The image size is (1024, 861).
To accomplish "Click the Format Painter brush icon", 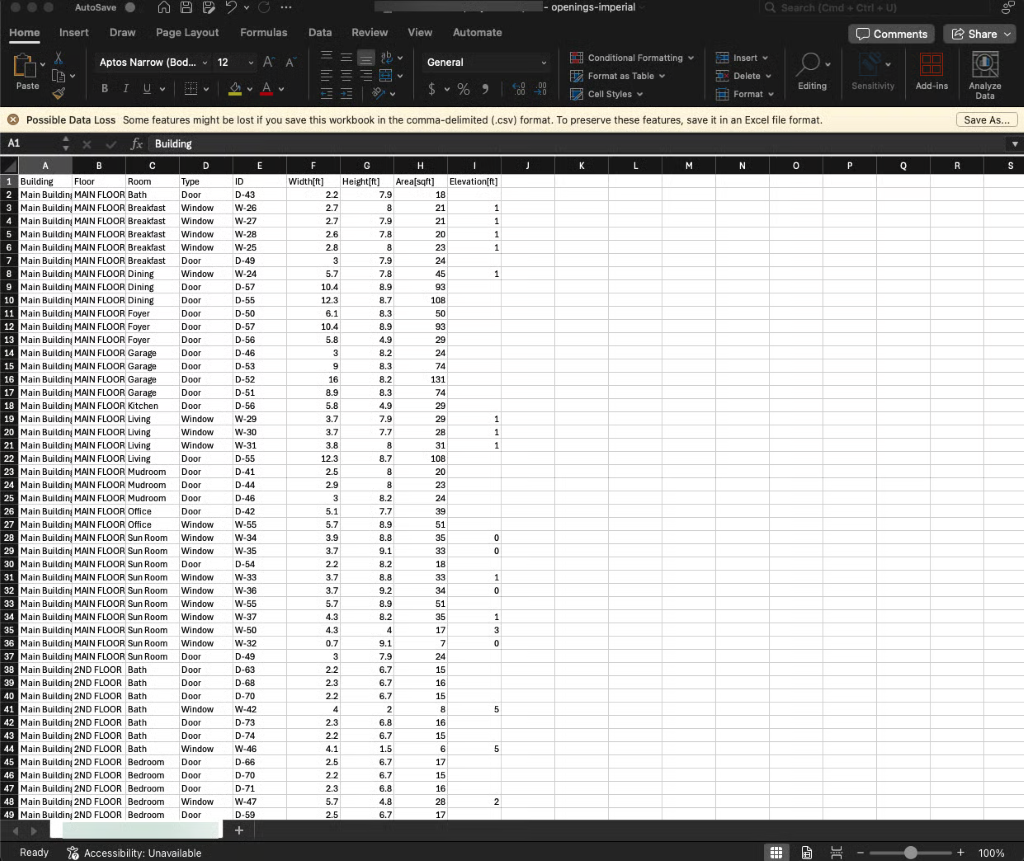I will tap(58, 92).
